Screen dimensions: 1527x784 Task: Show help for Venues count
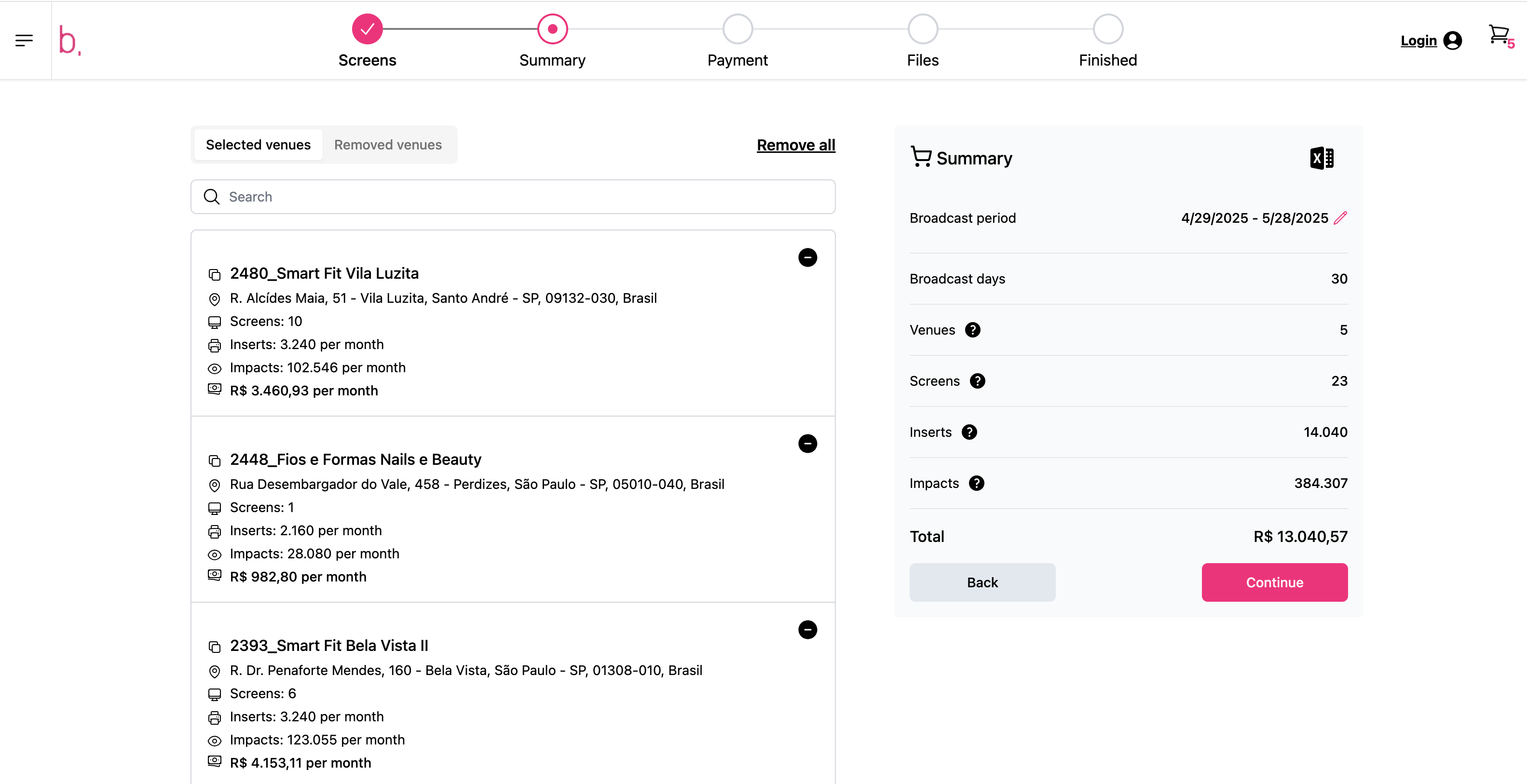tap(973, 330)
